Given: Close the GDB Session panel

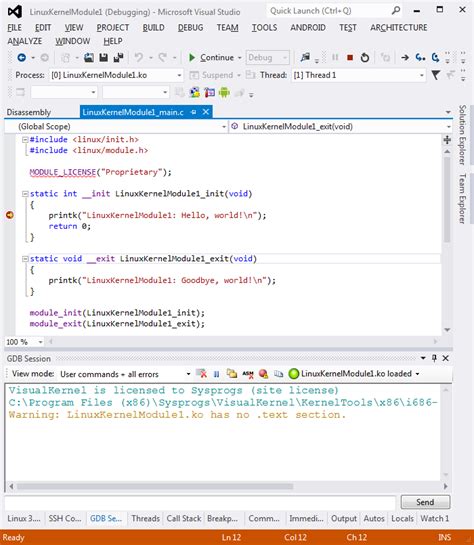Looking at the screenshot, I should (x=446, y=358).
